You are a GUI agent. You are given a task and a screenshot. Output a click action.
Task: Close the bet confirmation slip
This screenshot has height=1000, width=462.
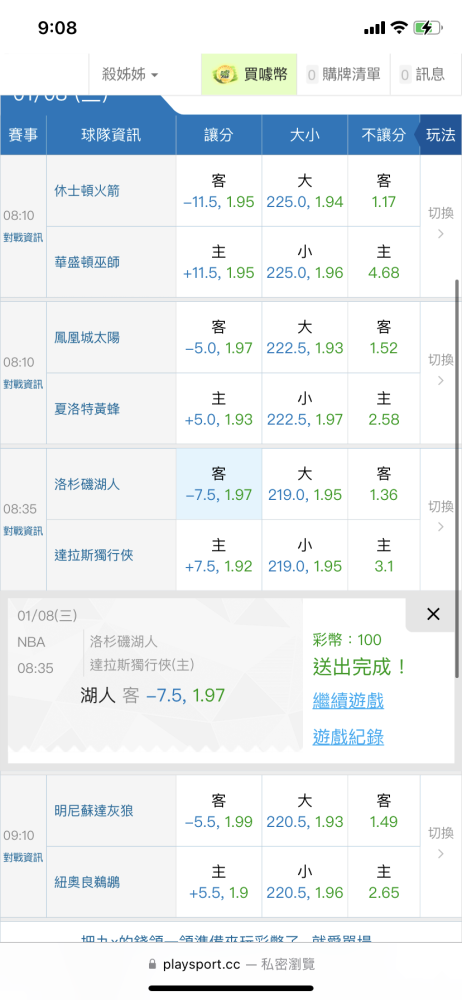pyautogui.click(x=433, y=614)
